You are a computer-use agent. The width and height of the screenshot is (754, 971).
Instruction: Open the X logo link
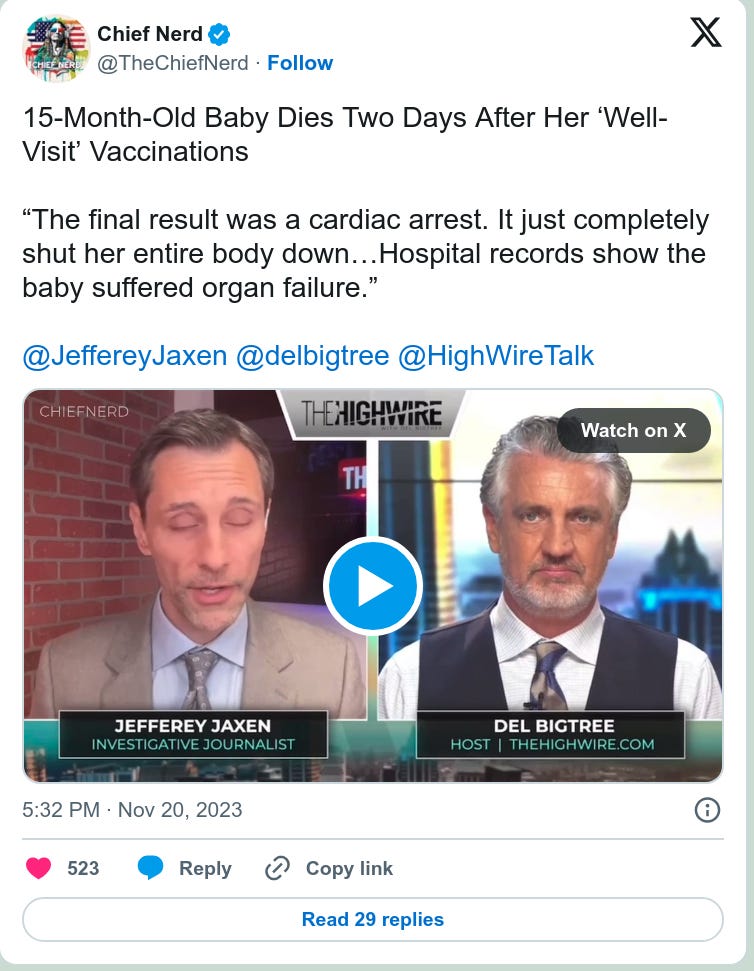[706, 32]
